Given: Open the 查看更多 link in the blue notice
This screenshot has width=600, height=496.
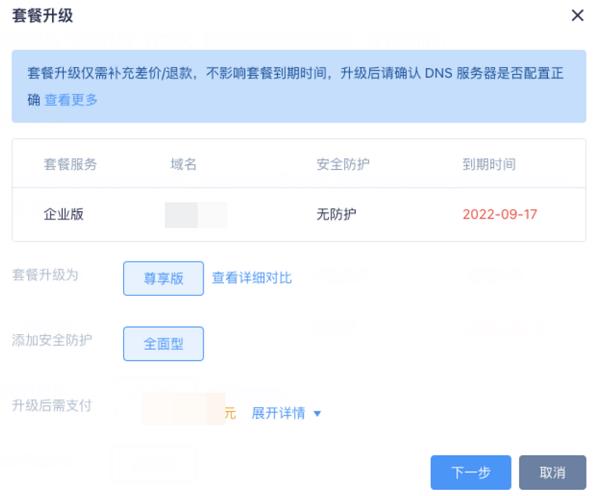Looking at the screenshot, I should [71, 100].
